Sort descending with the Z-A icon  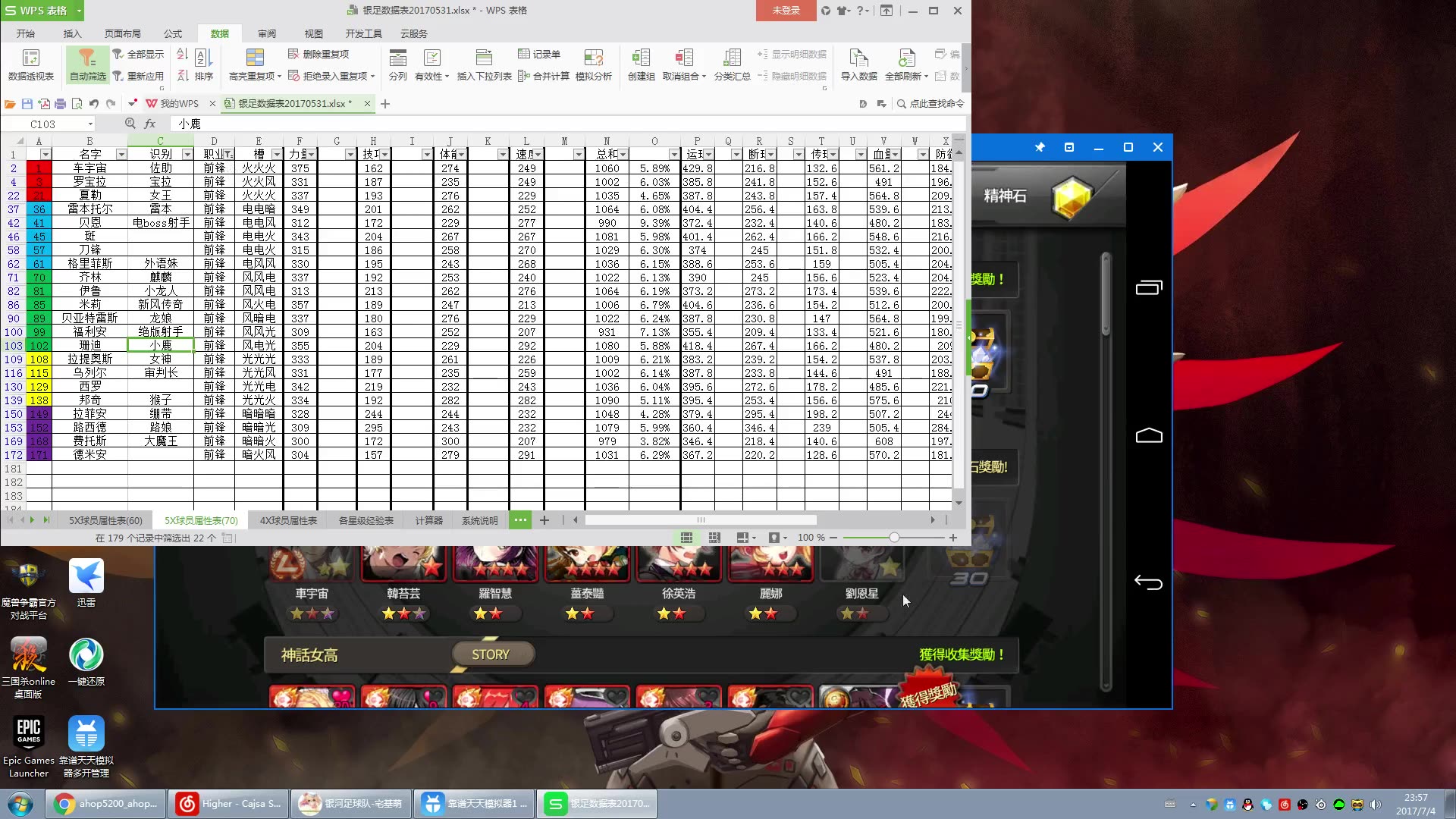[x=182, y=76]
